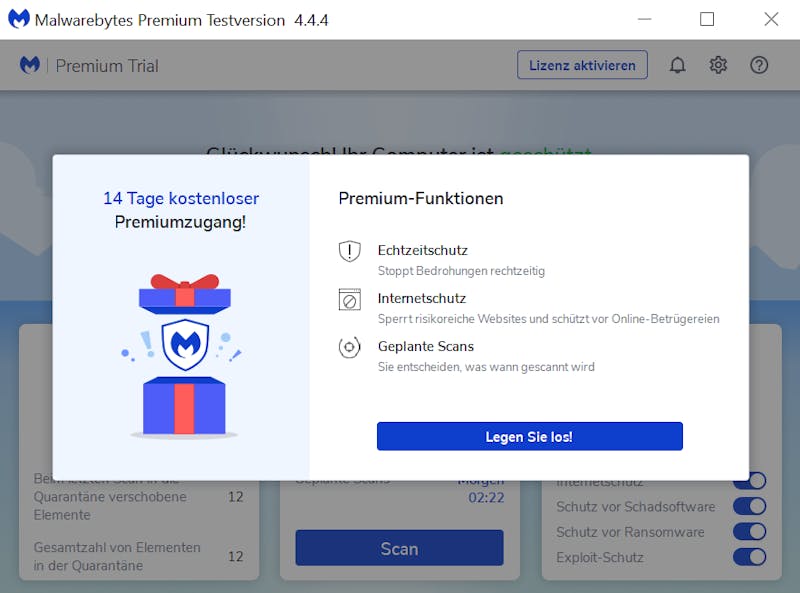Toggle Schutz vor Ransomware switch
This screenshot has height=593, width=800.
pyautogui.click(x=749, y=532)
